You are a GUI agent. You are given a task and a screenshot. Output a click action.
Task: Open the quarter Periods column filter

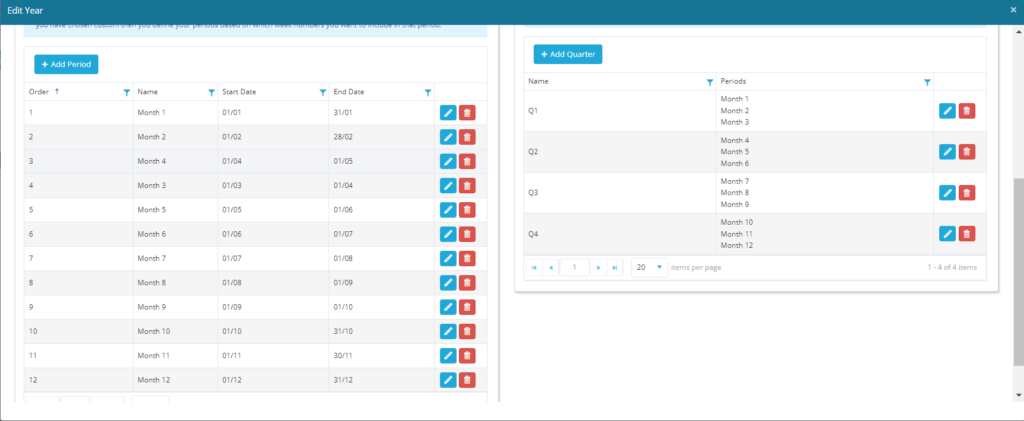click(927, 82)
